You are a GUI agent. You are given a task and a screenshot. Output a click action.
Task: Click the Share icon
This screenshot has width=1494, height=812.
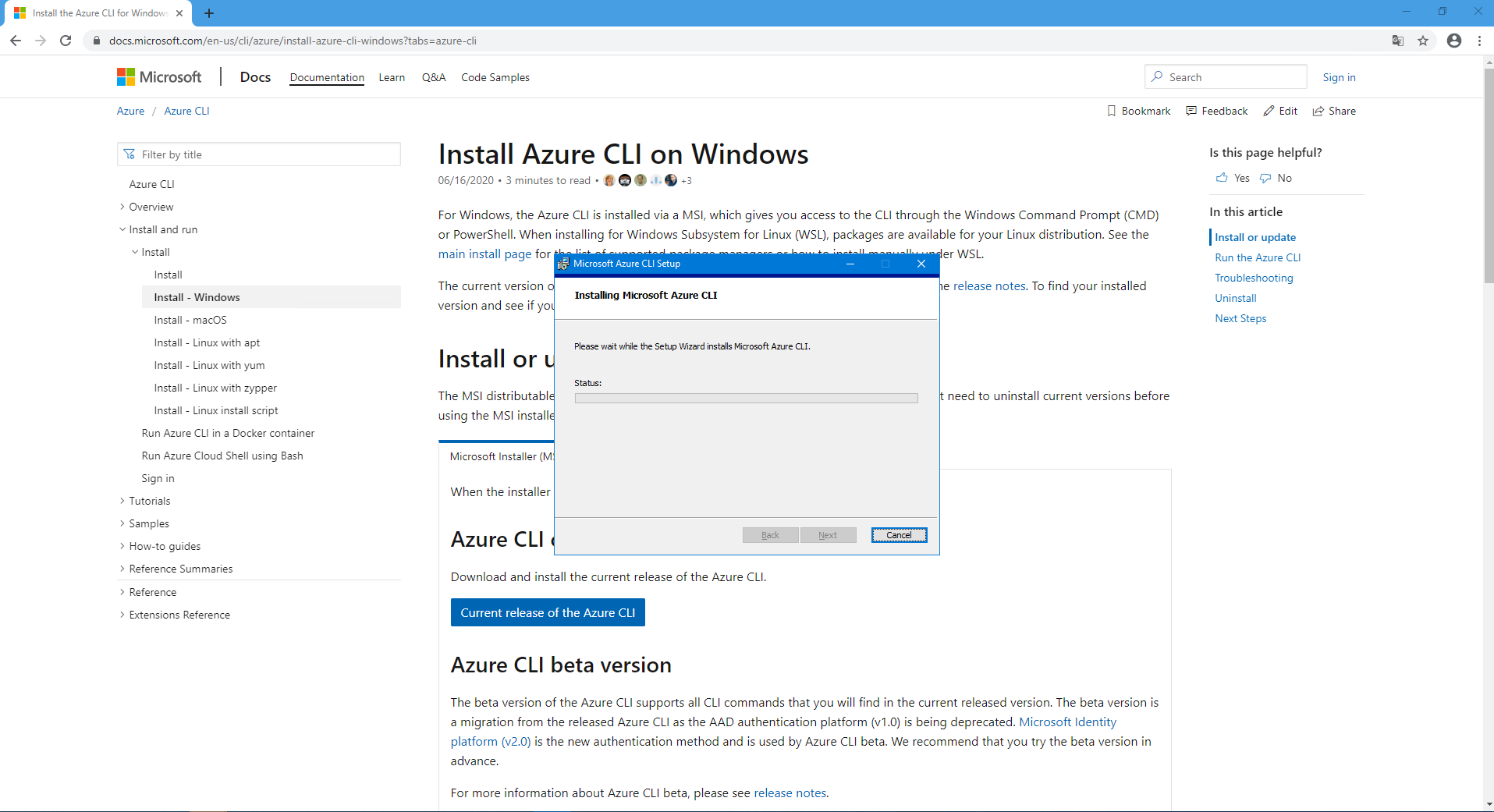[1318, 111]
